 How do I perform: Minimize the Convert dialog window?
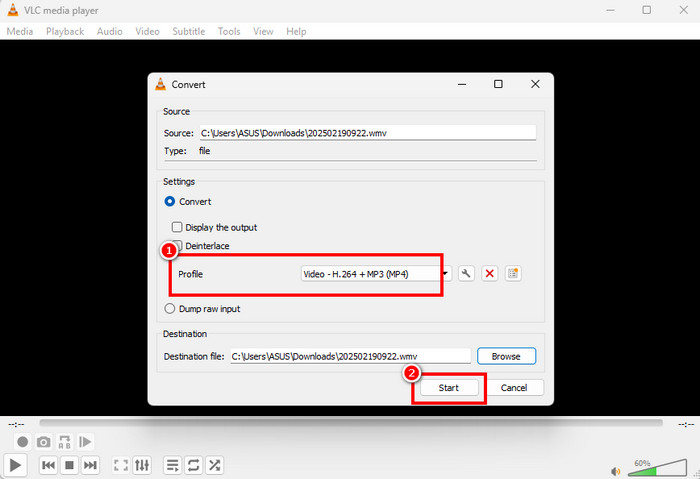(x=462, y=84)
